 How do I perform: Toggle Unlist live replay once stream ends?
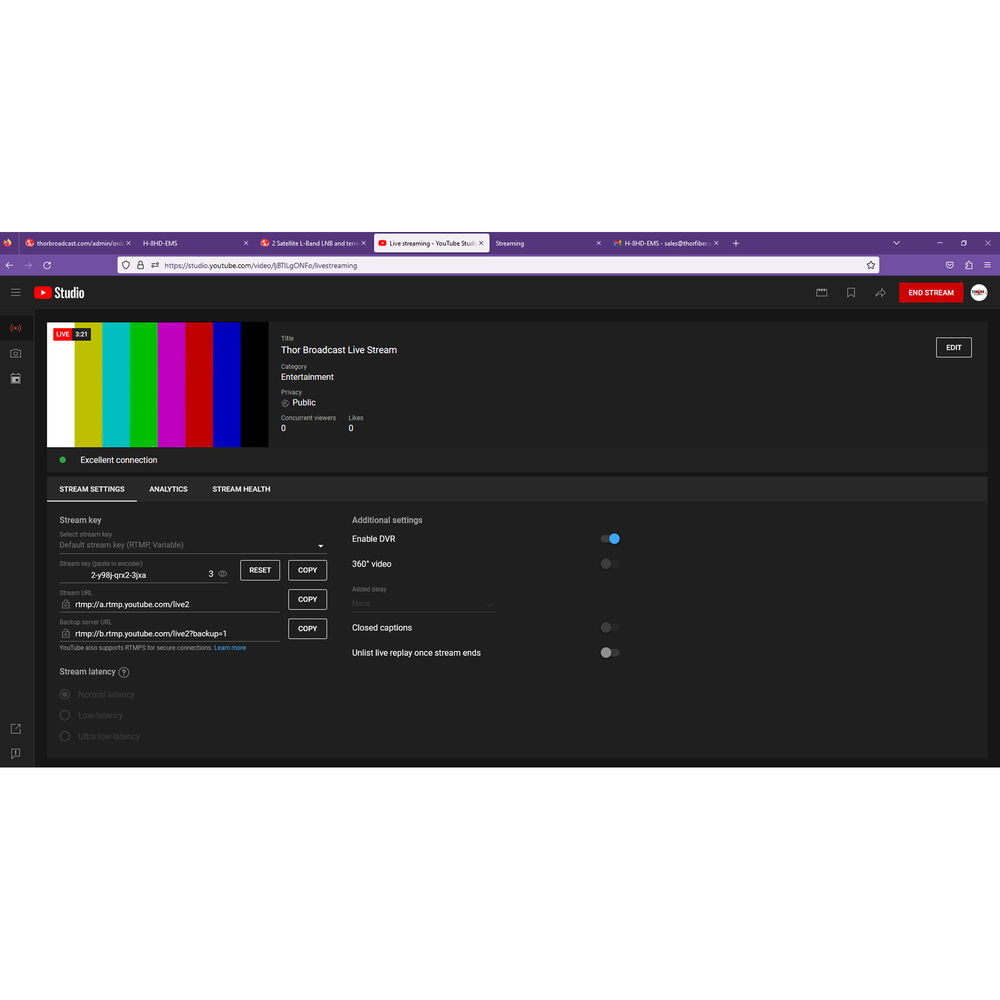(x=610, y=653)
